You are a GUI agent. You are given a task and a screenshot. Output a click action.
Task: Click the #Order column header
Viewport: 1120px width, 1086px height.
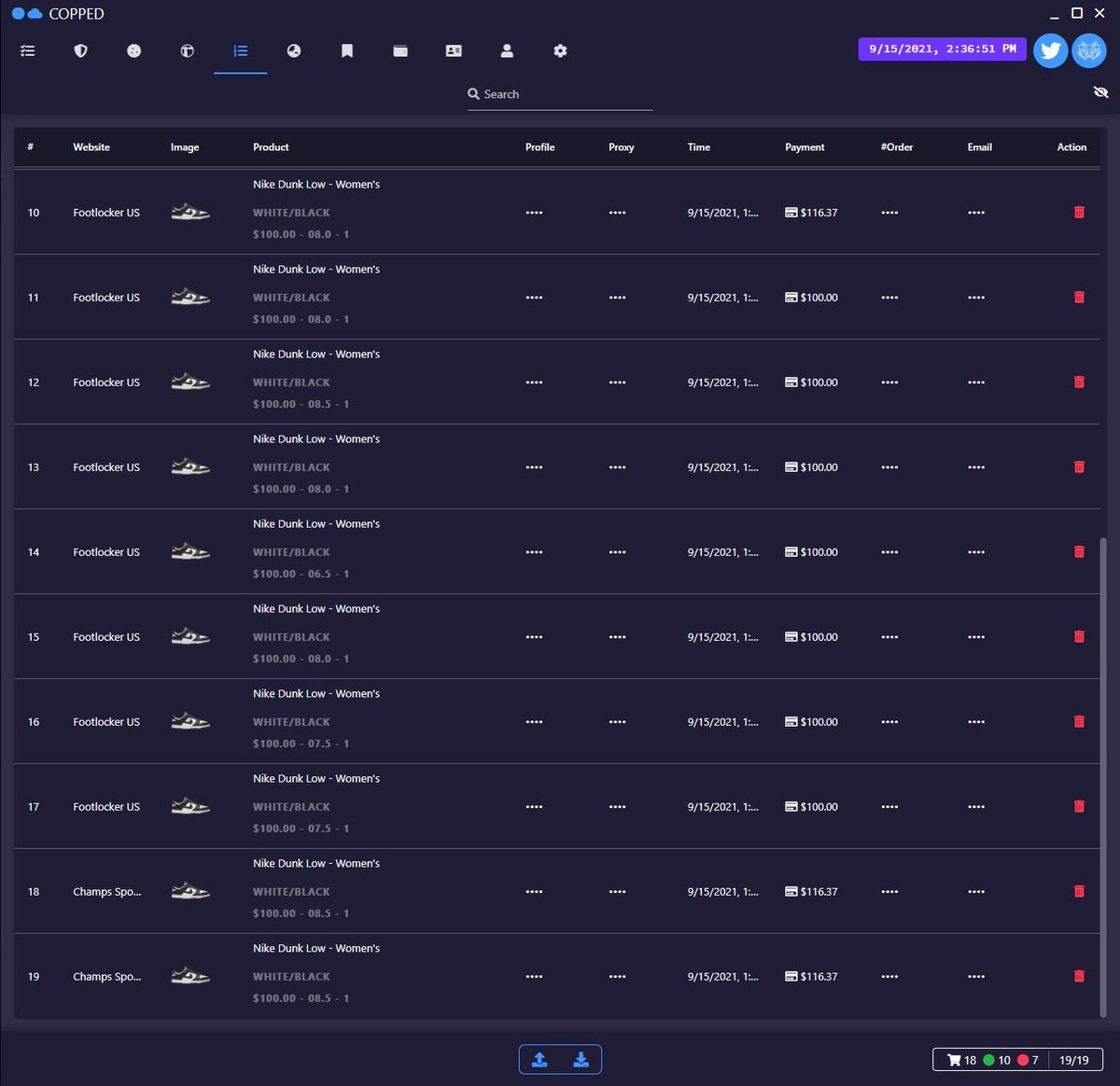[897, 147]
